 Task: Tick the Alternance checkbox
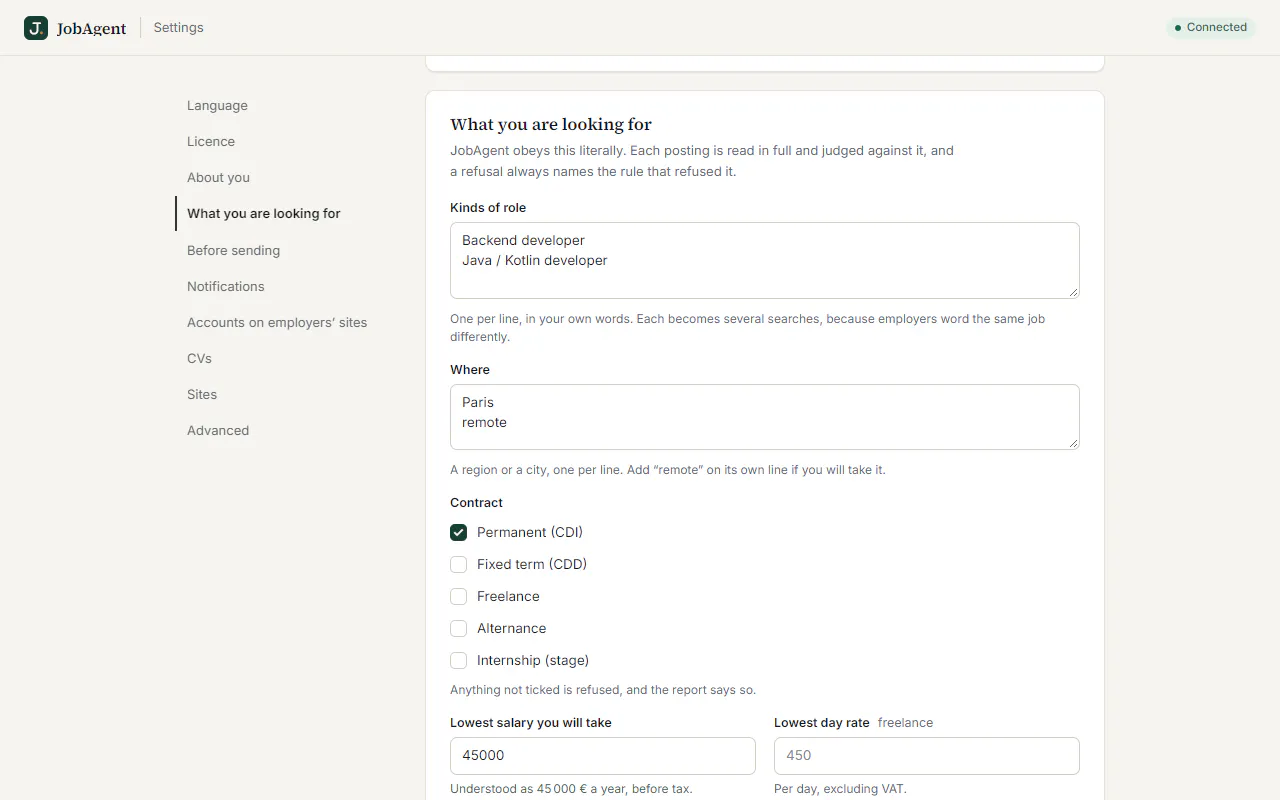(458, 628)
